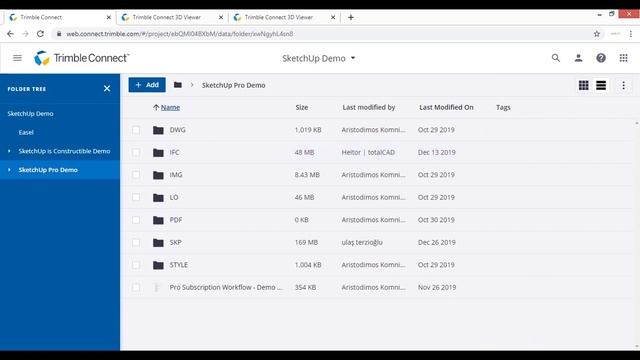Open the DWG folder name

pyautogui.click(x=178, y=130)
